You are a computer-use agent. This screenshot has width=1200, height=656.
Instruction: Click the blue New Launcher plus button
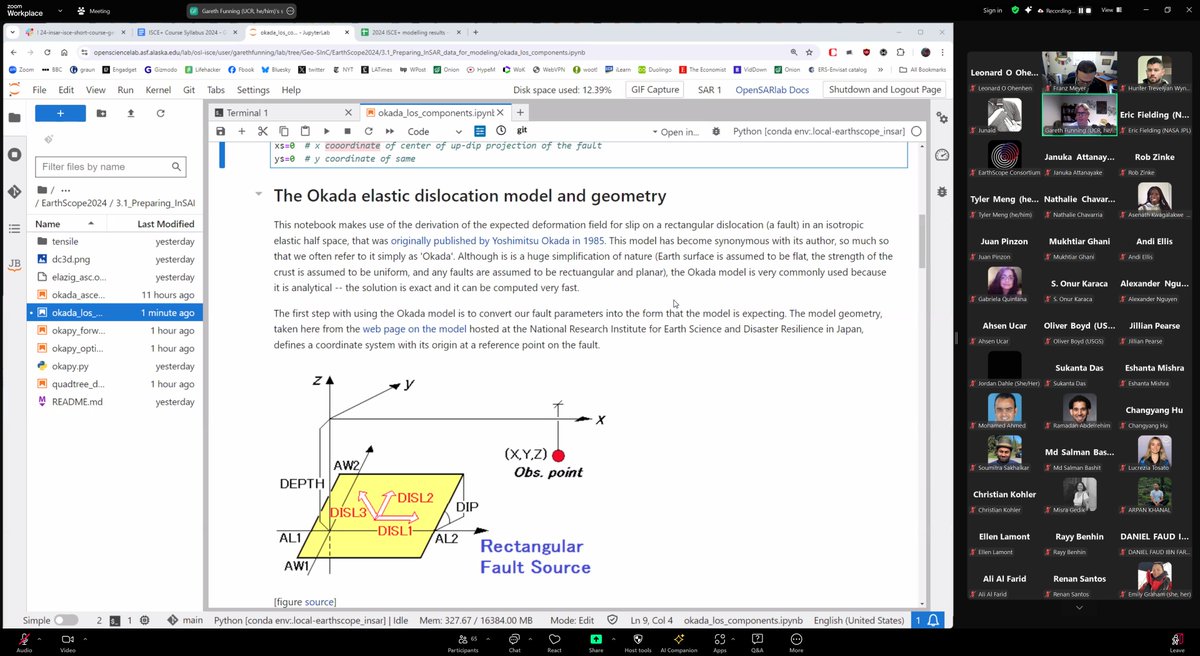[x=60, y=114]
